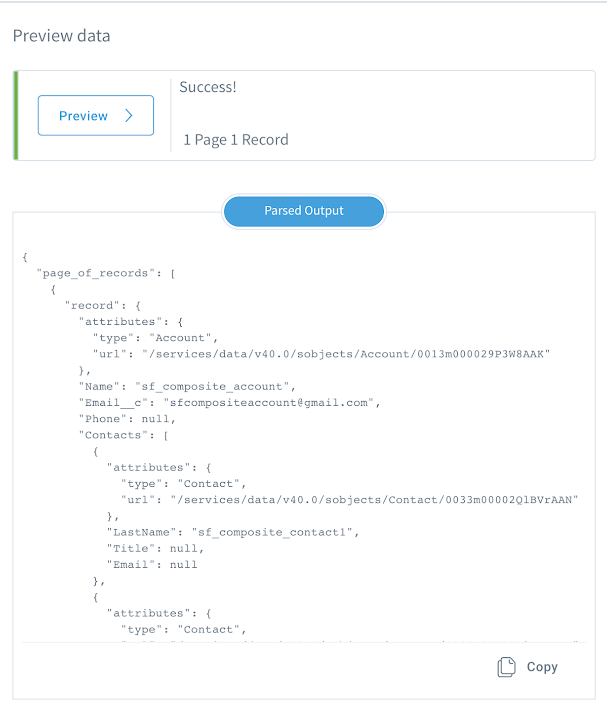Click the Copy text label
Image resolution: width=607 pixels, height=708 pixels.
point(542,667)
